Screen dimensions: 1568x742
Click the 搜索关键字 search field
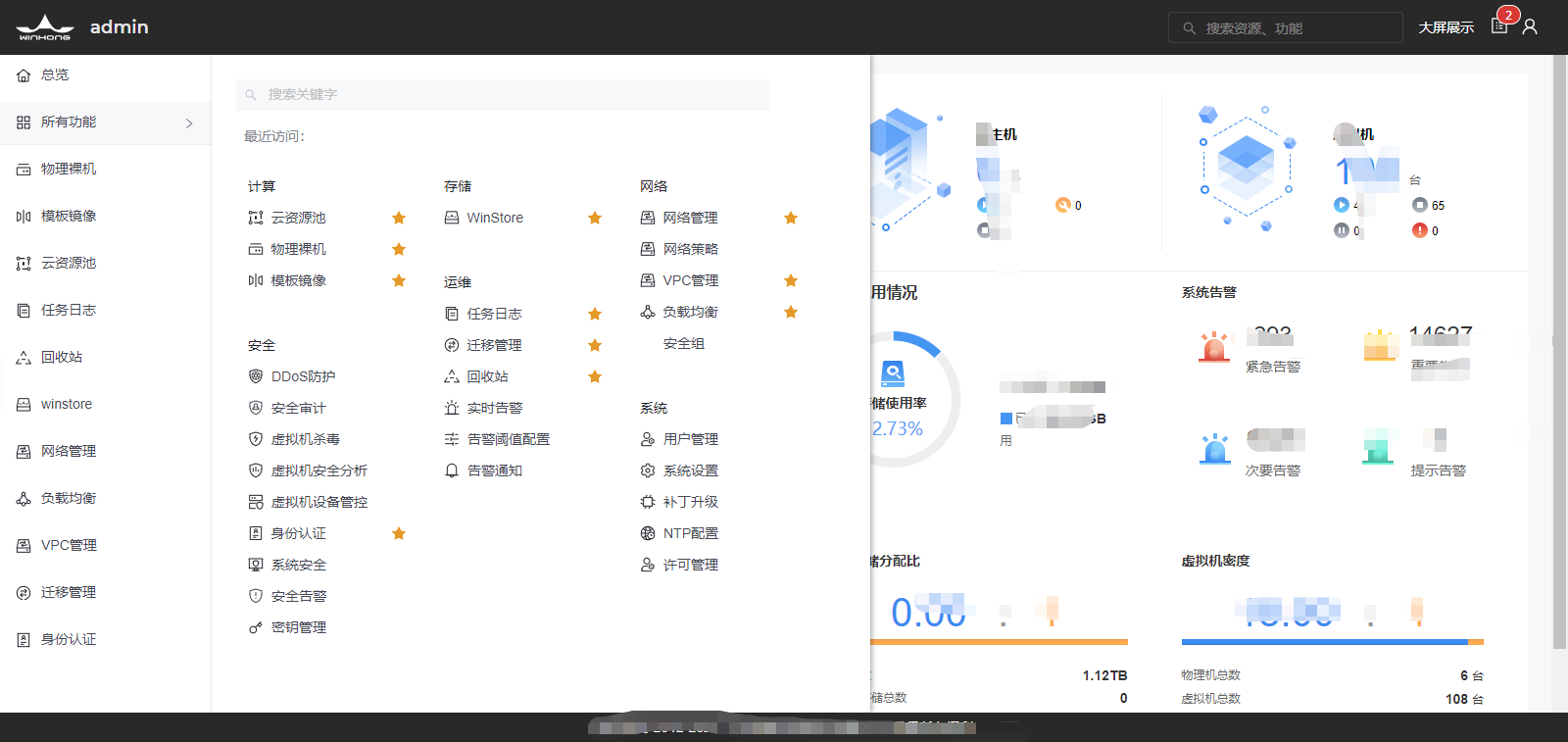click(503, 94)
